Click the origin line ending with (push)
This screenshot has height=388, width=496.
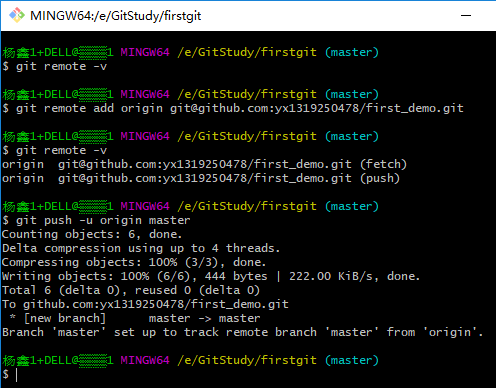tap(201, 178)
